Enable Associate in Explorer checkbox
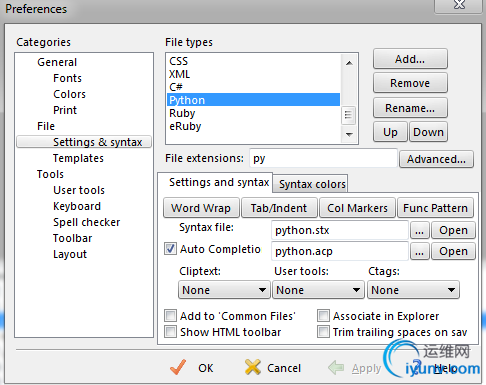This screenshot has height=385, width=486. pos(323,315)
